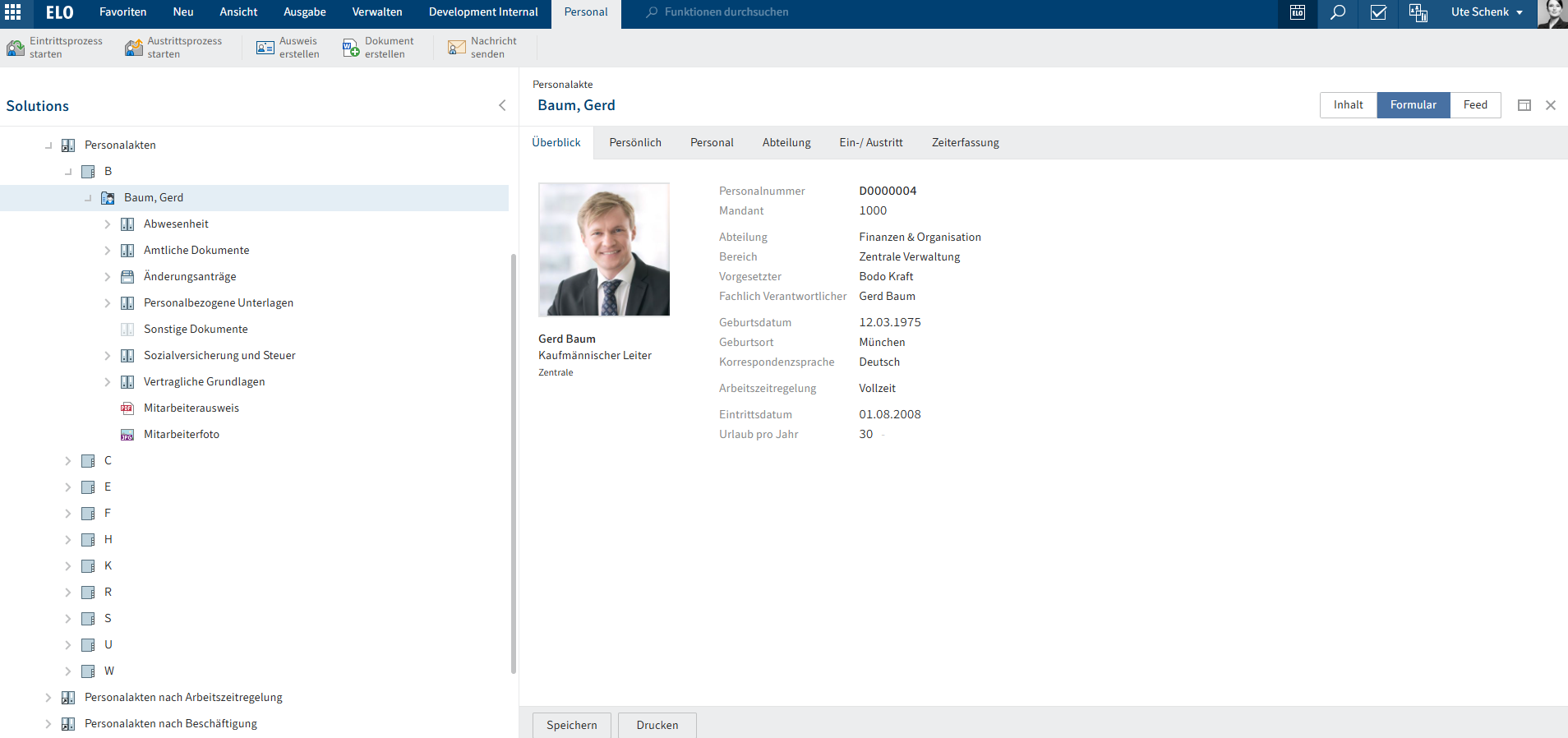Viewport: 1568px width, 738px height.
Task: Select the Formular view toggle
Action: (1413, 105)
